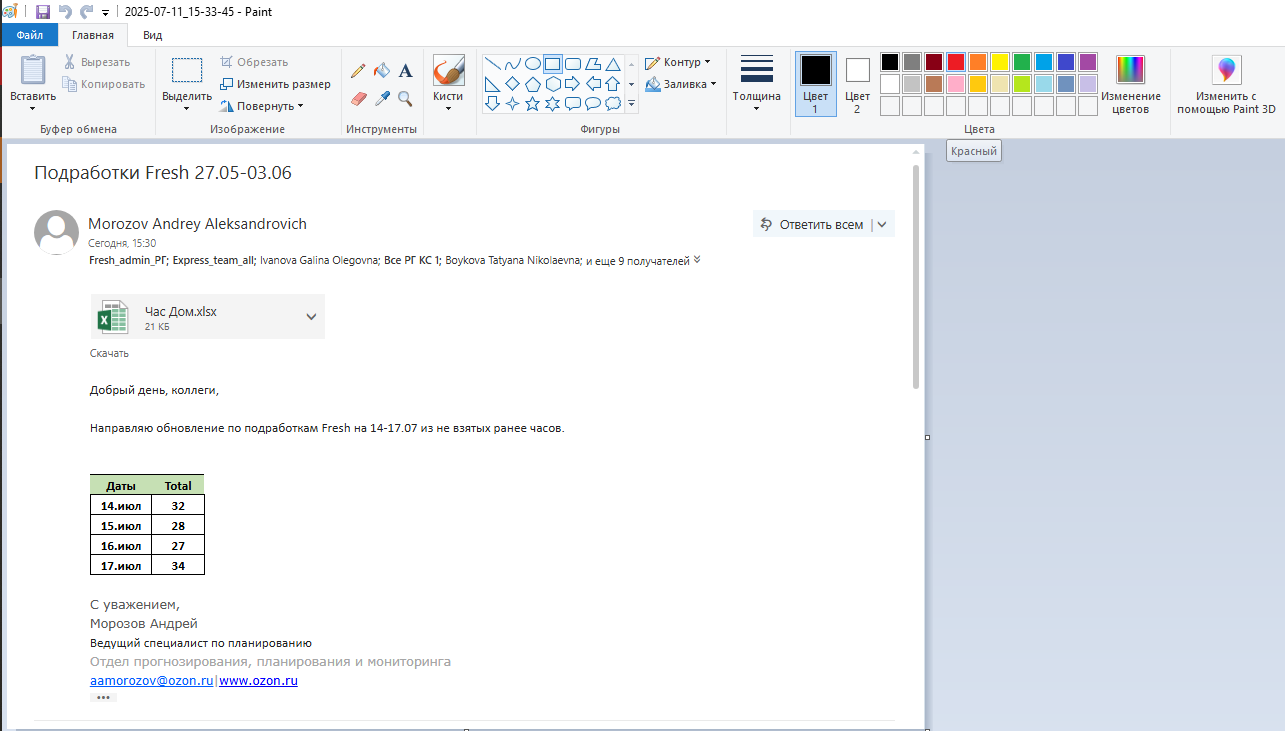This screenshot has width=1285, height=731.
Task: Choose the Oval callout shape
Action: point(592,103)
